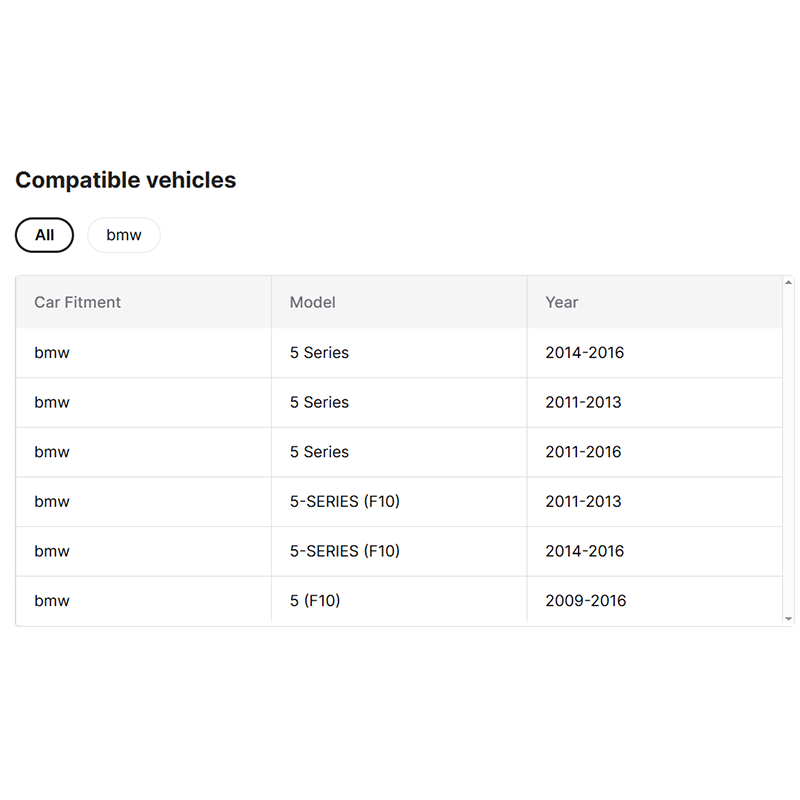Click the Year column header
800x800 pixels.
[561, 302]
